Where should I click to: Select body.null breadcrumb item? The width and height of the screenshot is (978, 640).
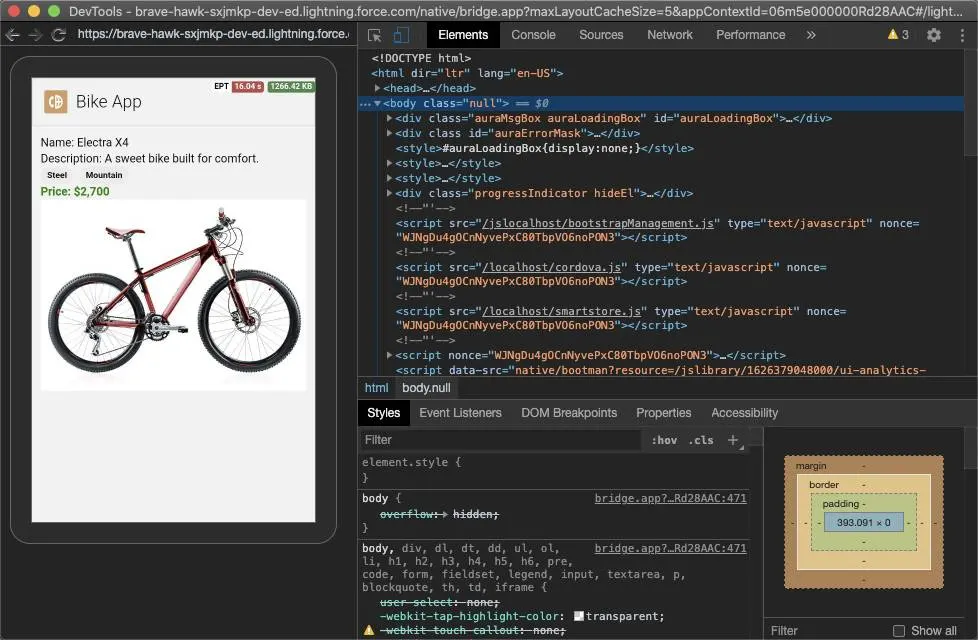pyautogui.click(x=426, y=388)
